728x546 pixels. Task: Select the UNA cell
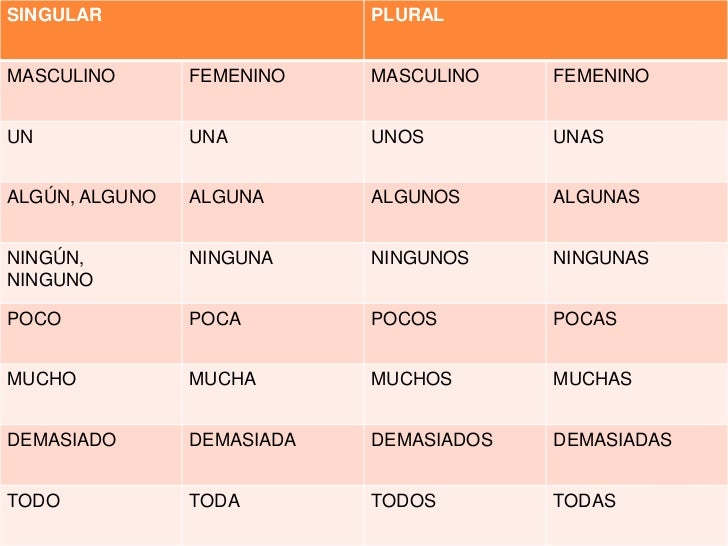point(273,151)
